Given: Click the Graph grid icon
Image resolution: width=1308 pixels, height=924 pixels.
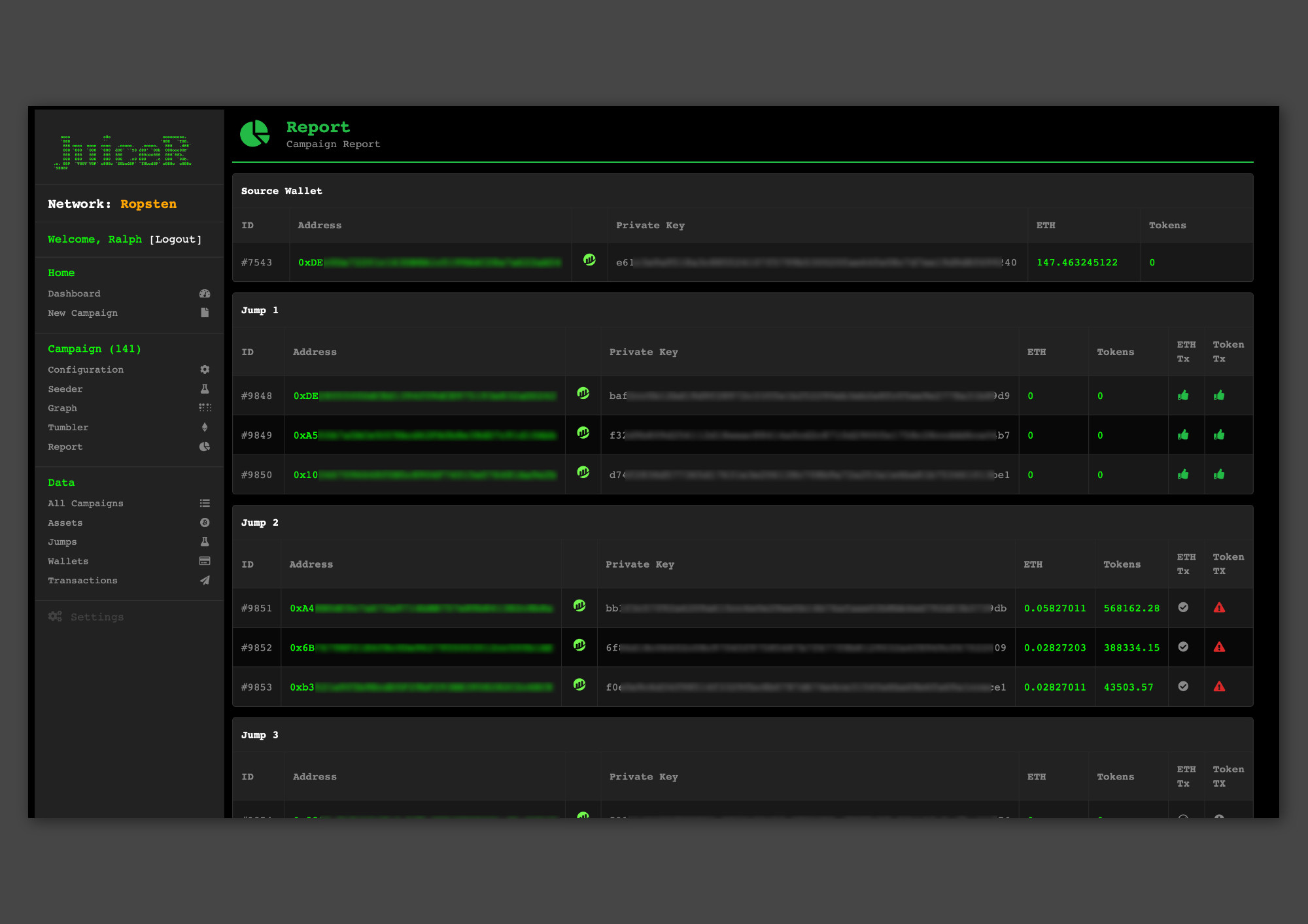Looking at the screenshot, I should (x=205, y=407).
